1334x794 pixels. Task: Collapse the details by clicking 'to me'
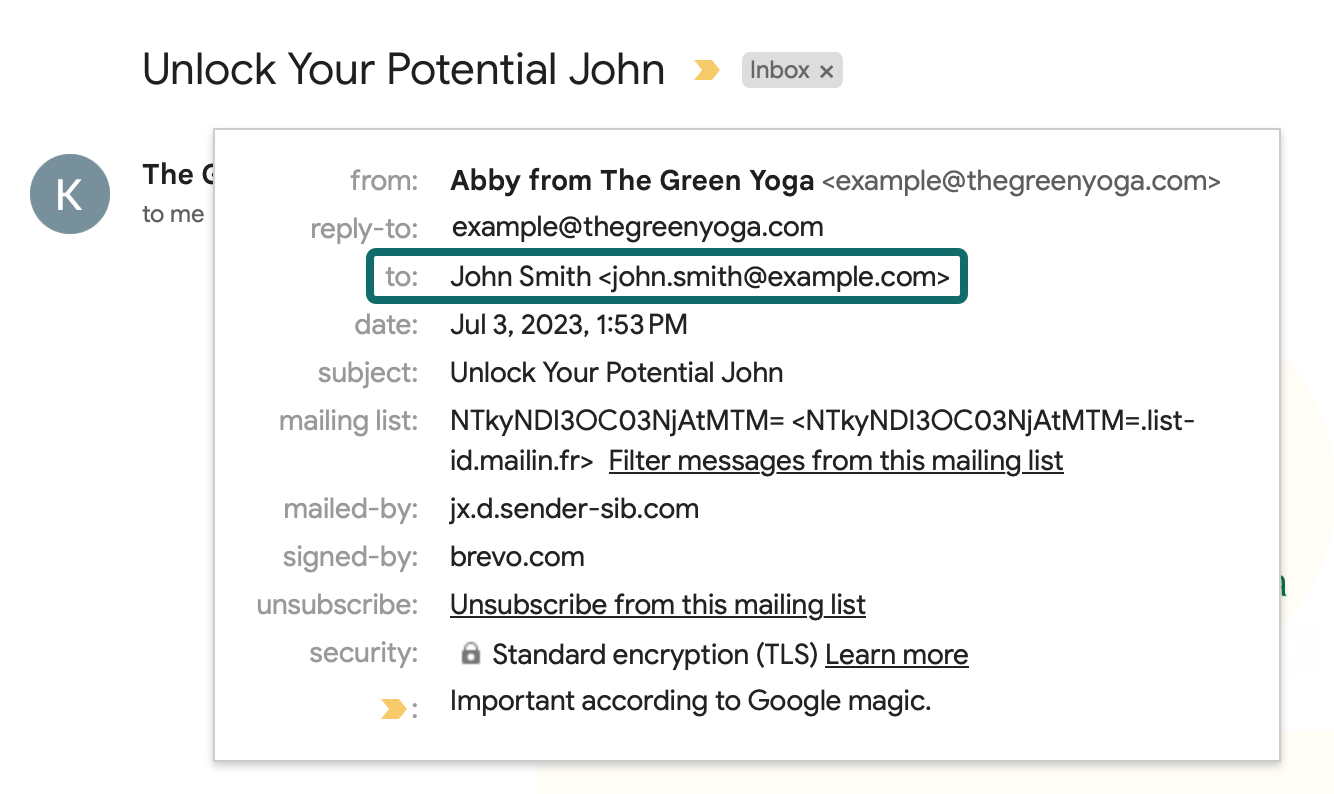(x=175, y=213)
